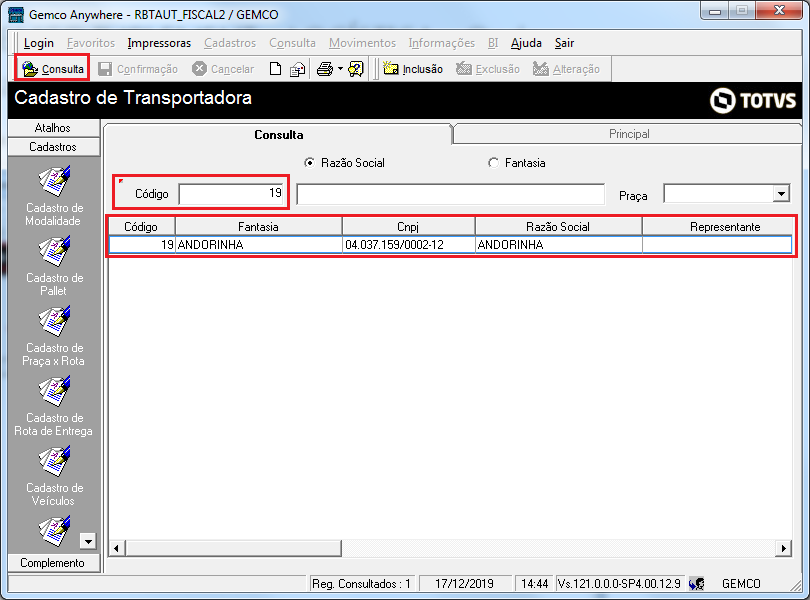This screenshot has width=810, height=600.
Task: Click the horizontal scrollbar right arrow
Action: [783, 548]
